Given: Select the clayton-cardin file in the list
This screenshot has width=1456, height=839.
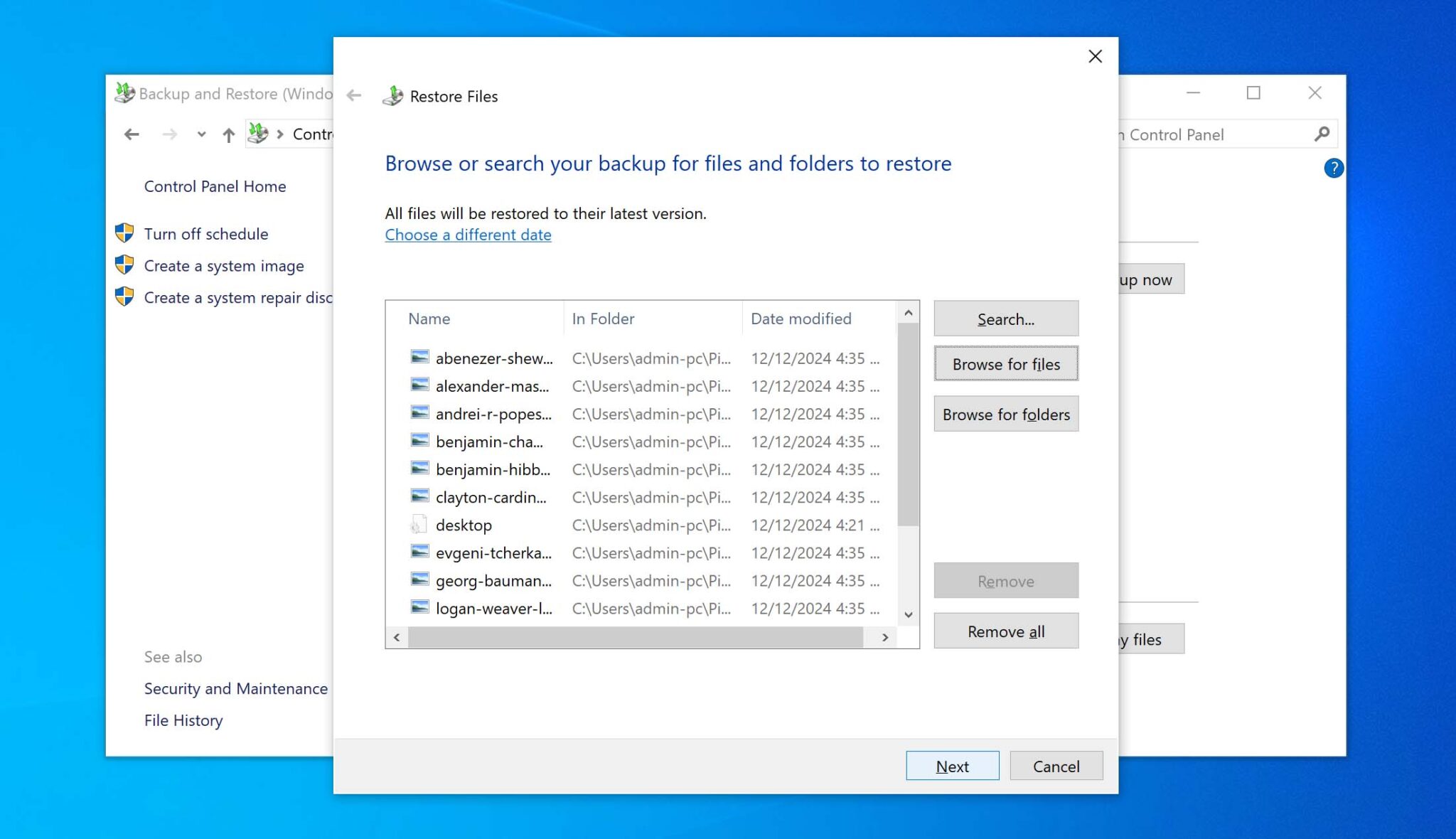Looking at the screenshot, I should pyautogui.click(x=491, y=497).
